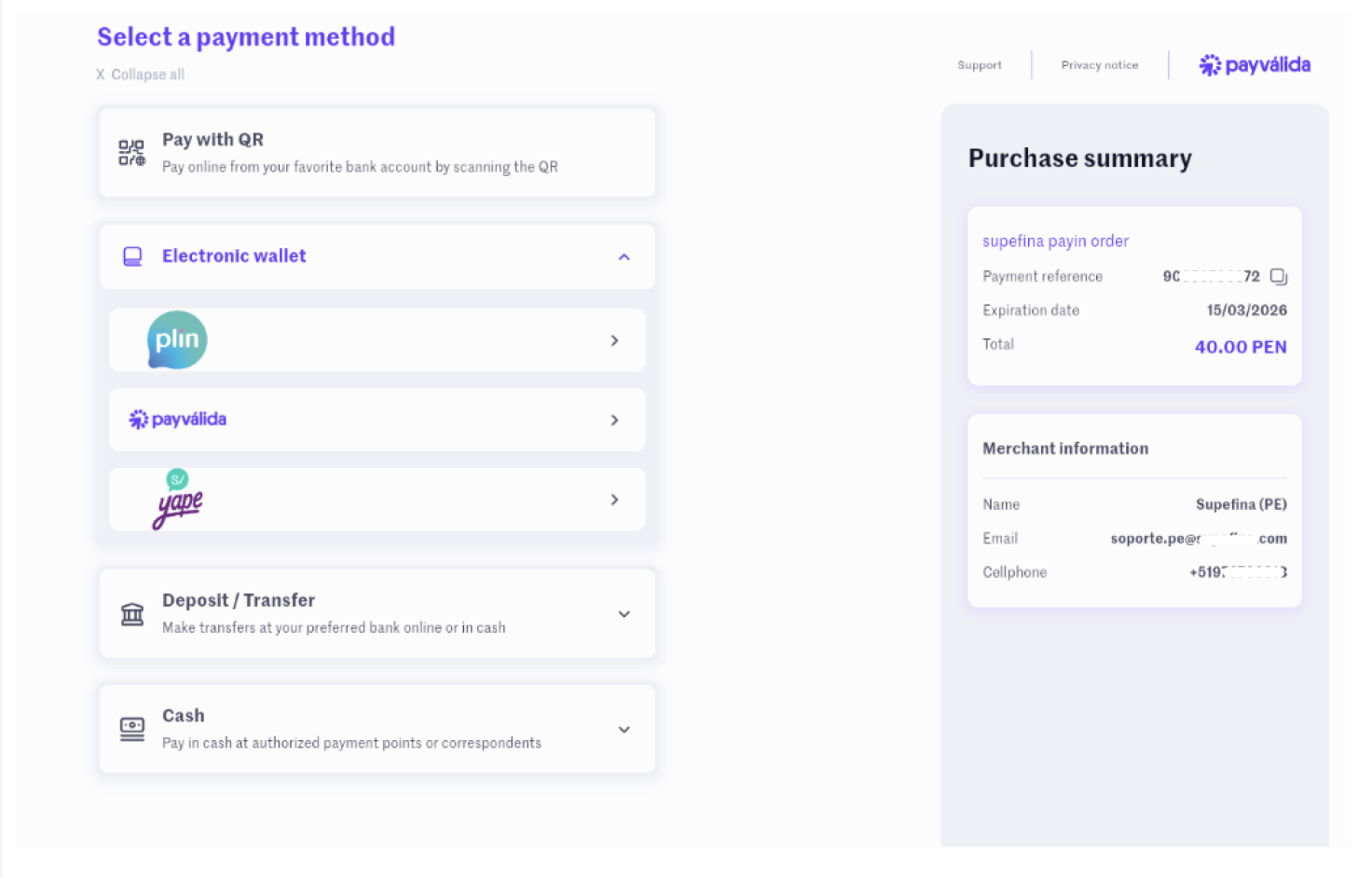Click the QR code icon
1372x878 pixels.
(x=131, y=153)
